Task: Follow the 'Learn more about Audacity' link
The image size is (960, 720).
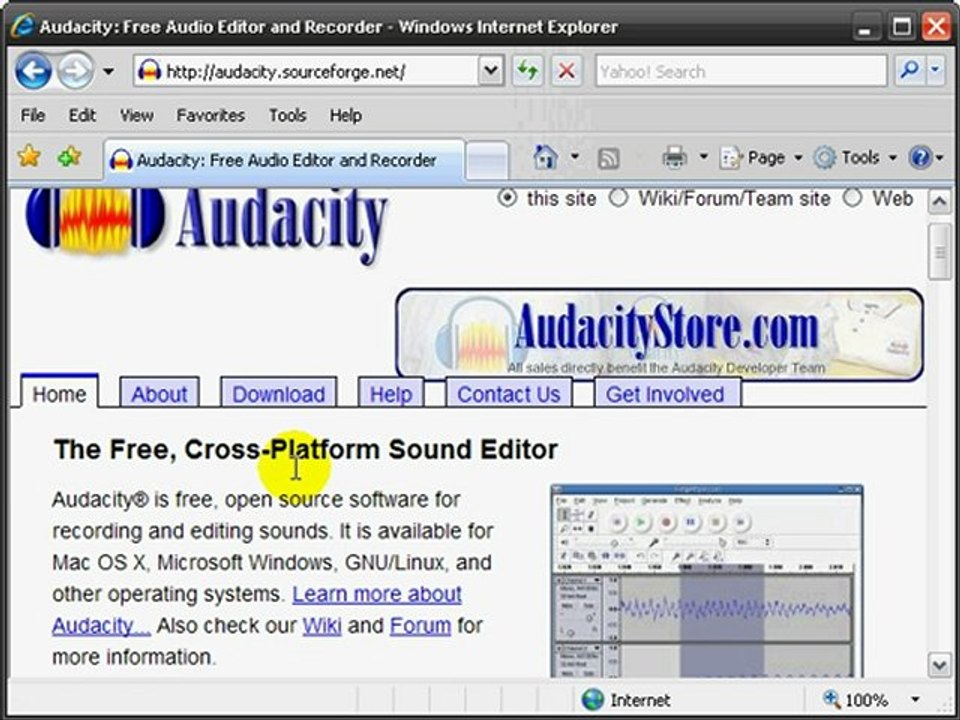Action: pos(377,594)
